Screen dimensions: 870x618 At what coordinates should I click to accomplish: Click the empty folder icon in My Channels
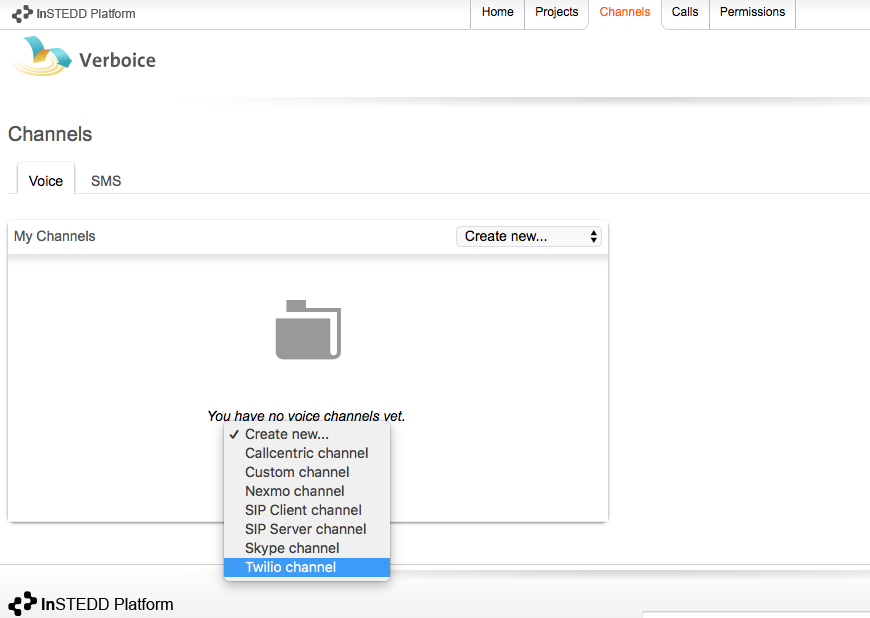coord(308,330)
